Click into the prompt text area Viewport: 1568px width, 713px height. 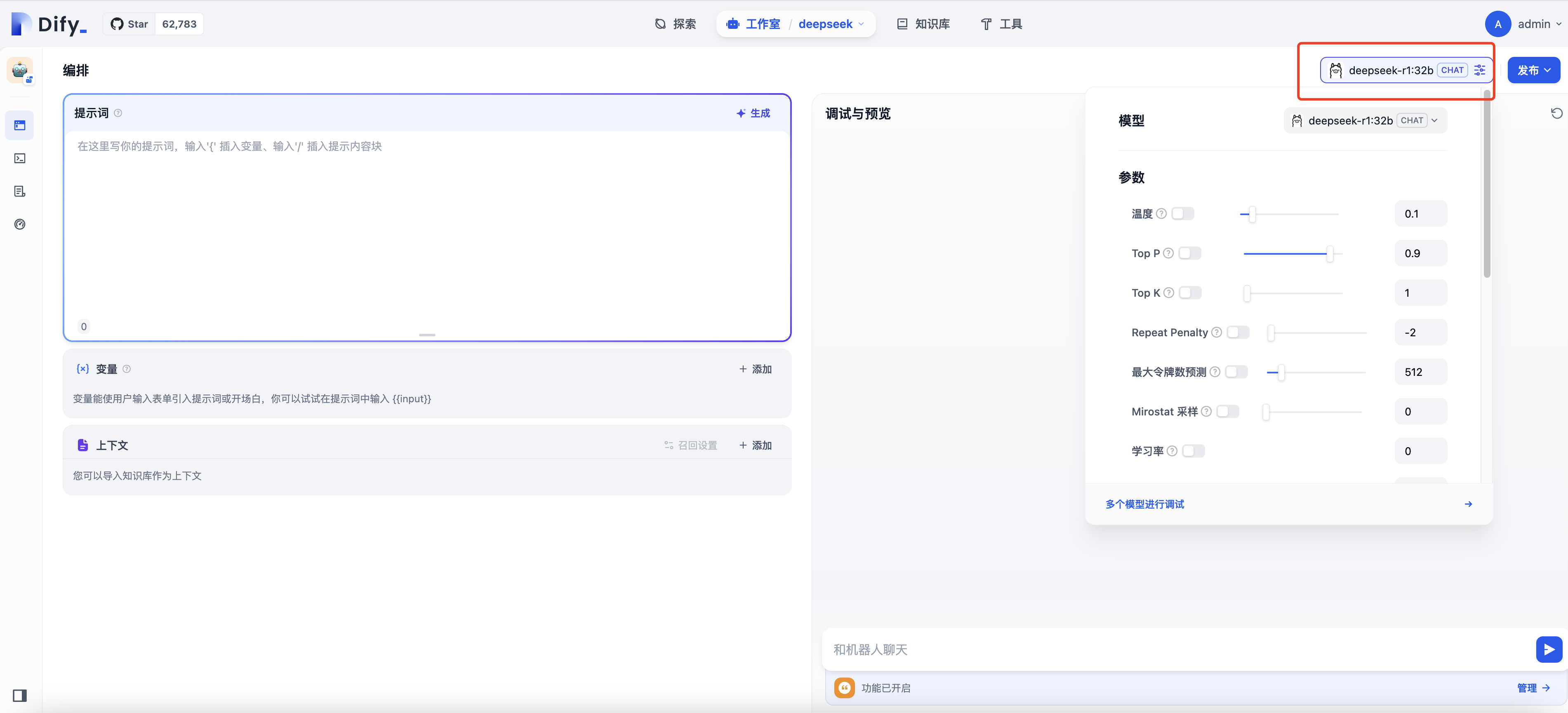tap(427, 231)
